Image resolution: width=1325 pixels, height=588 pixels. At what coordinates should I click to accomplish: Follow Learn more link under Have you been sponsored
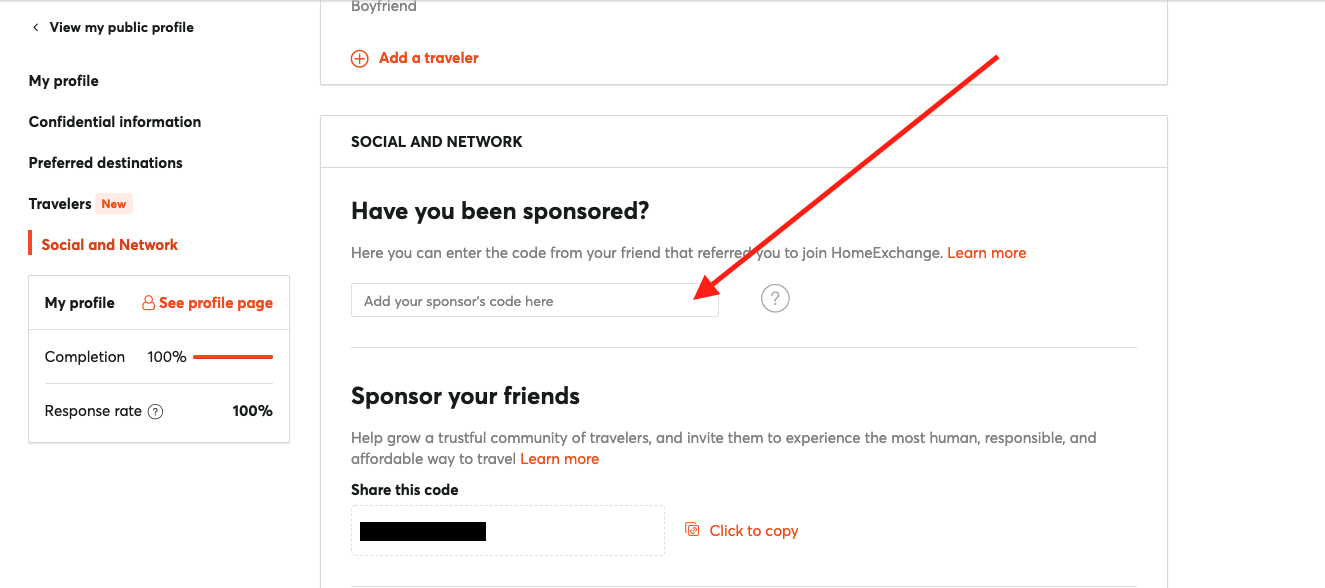coord(987,253)
